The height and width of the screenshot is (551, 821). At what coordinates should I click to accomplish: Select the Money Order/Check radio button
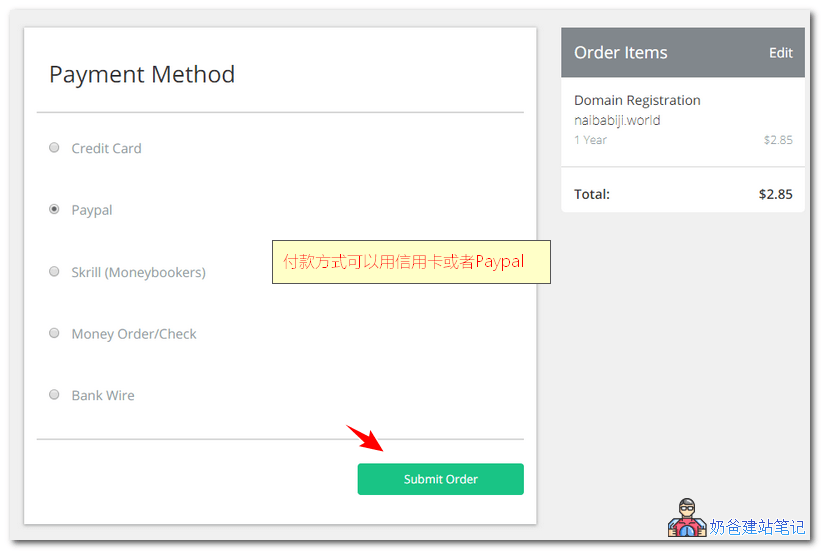pos(54,333)
